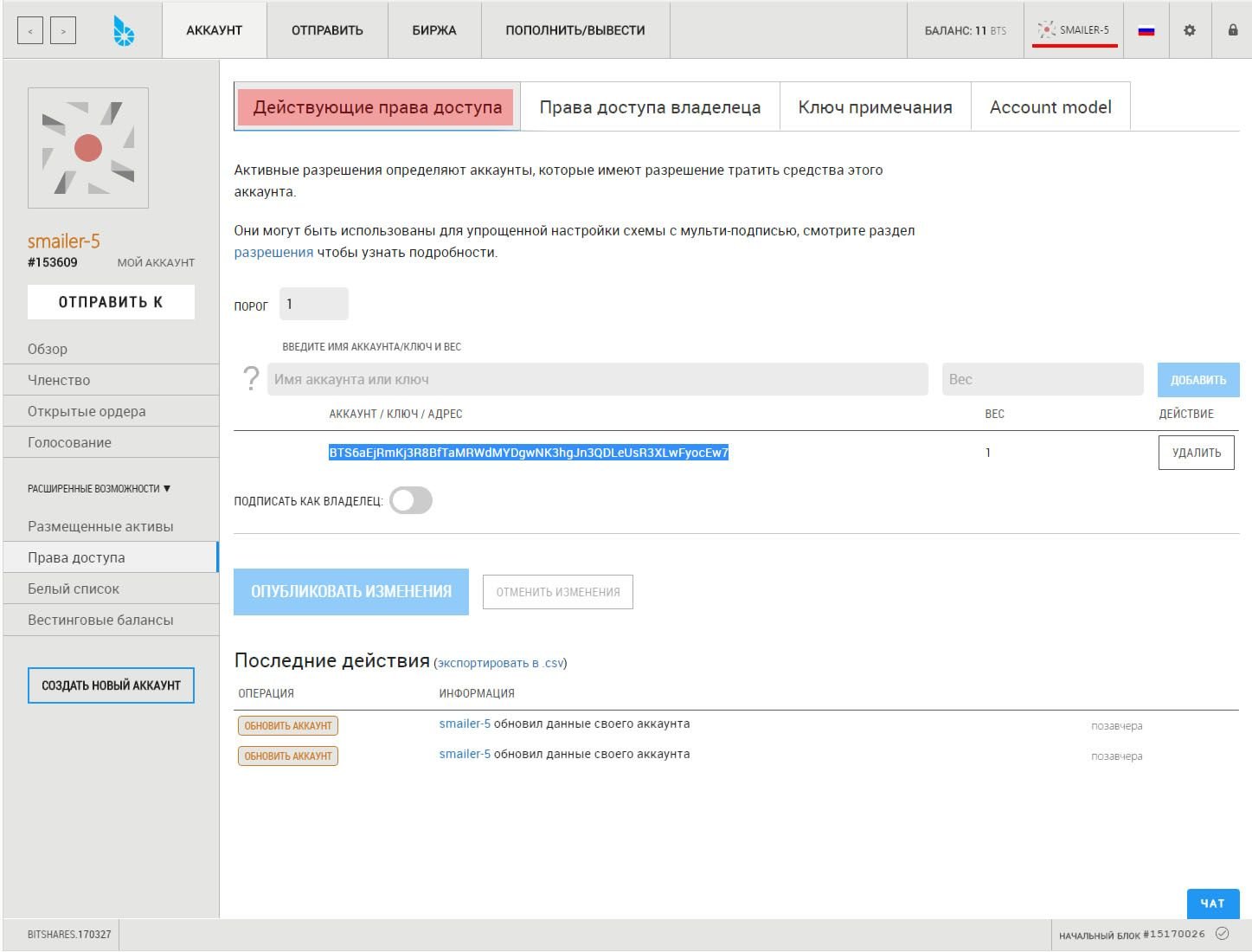Click the 'Отправить к' button
Image resolution: width=1252 pixels, height=952 pixels.
pos(111,302)
